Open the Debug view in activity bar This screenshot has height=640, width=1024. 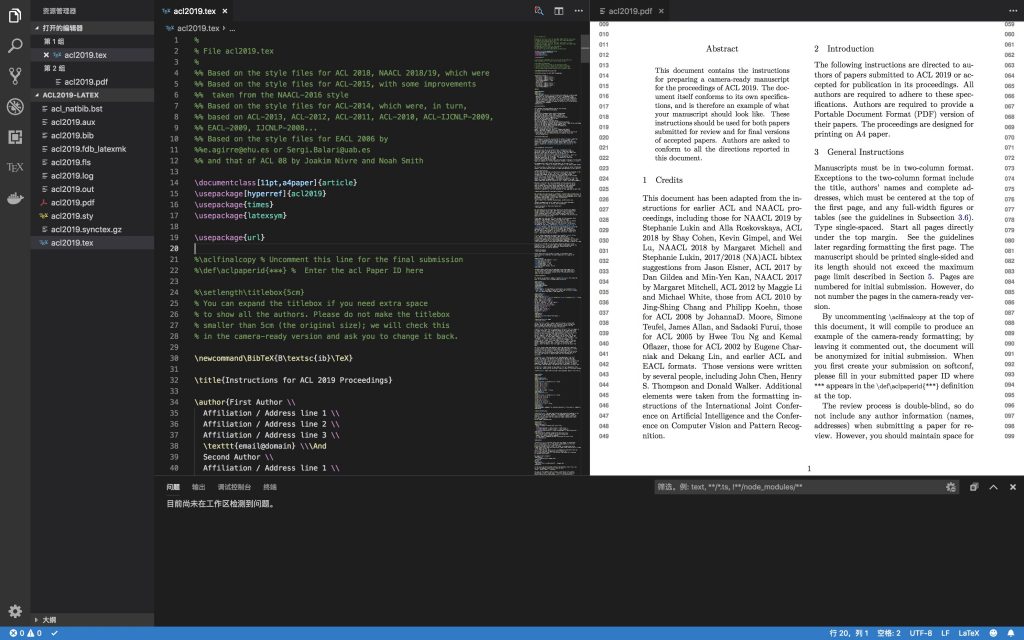(x=14, y=106)
